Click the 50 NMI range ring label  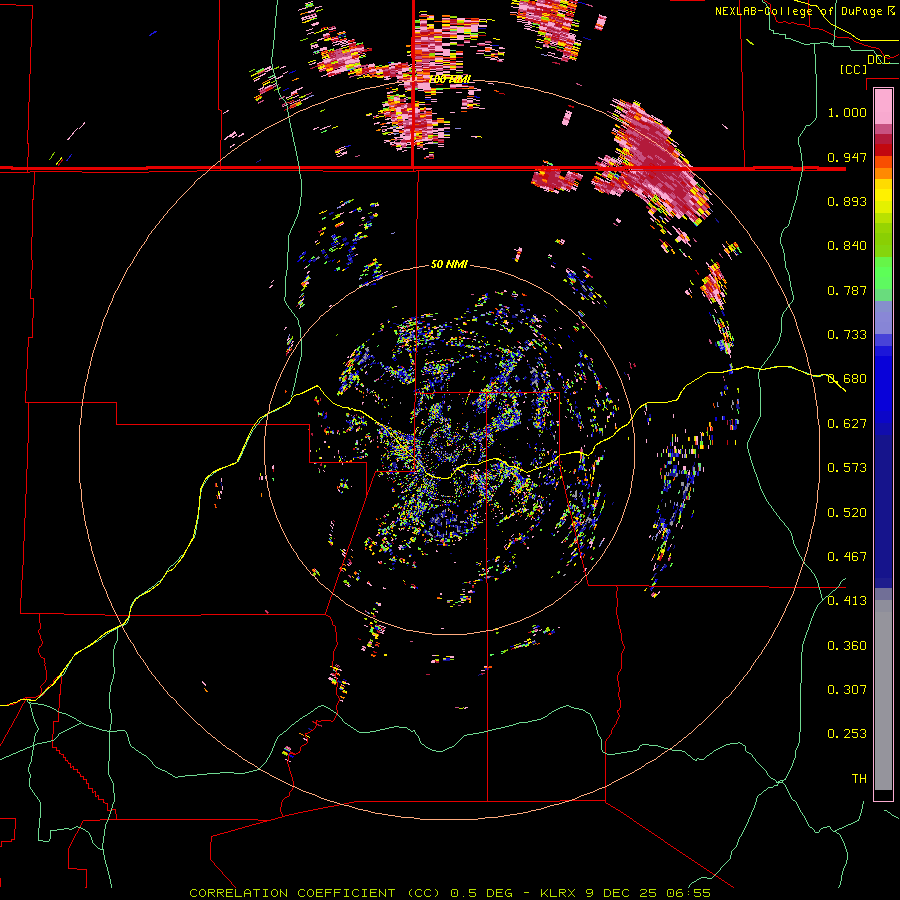pos(449,264)
